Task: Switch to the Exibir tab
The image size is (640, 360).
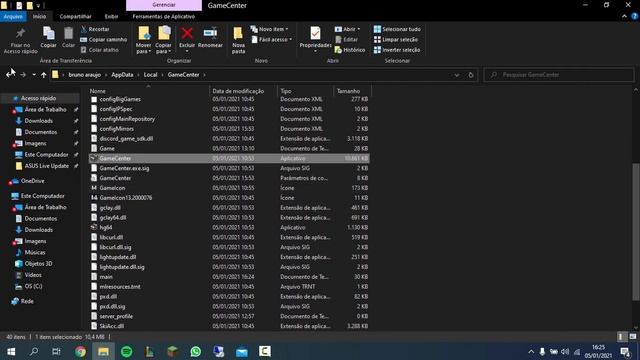Action: (x=111, y=16)
